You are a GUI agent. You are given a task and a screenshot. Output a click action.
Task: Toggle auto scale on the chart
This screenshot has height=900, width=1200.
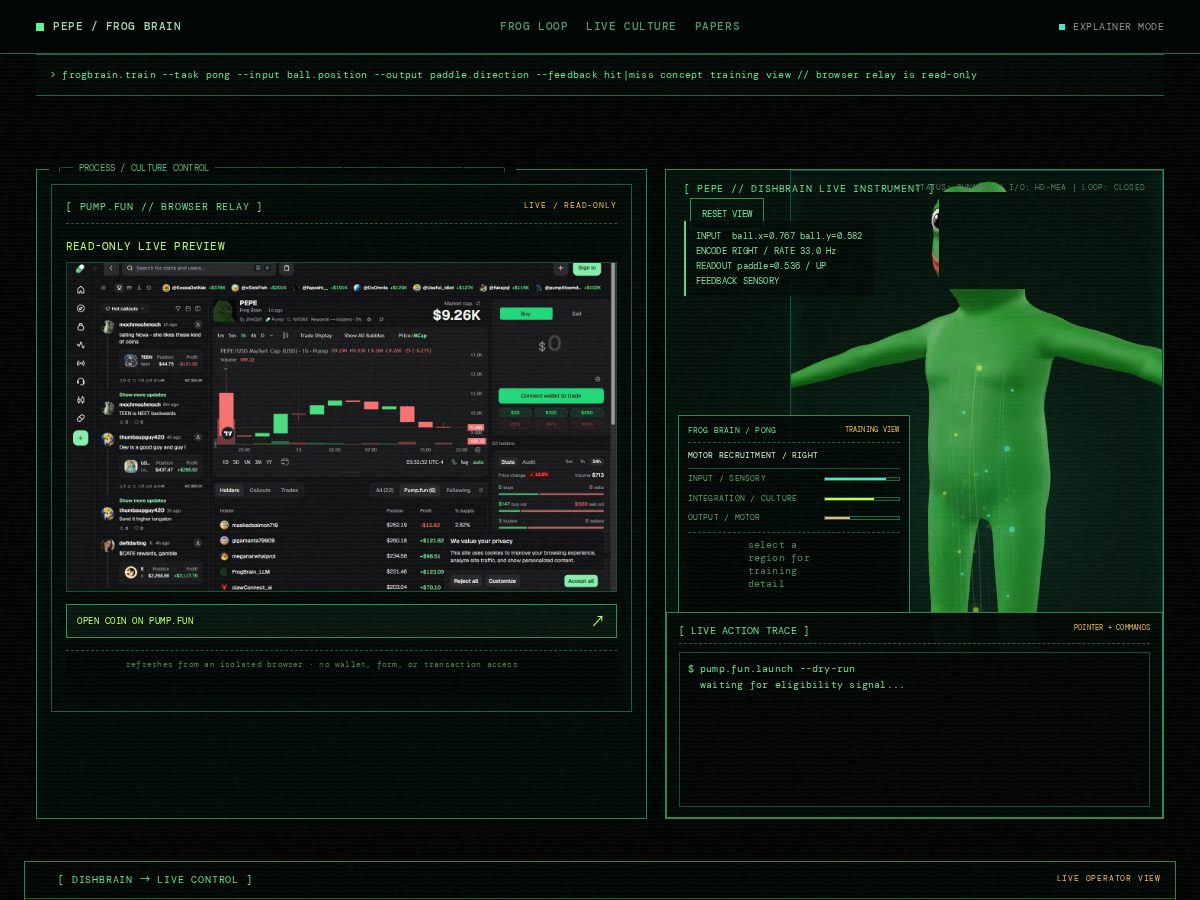click(x=478, y=462)
